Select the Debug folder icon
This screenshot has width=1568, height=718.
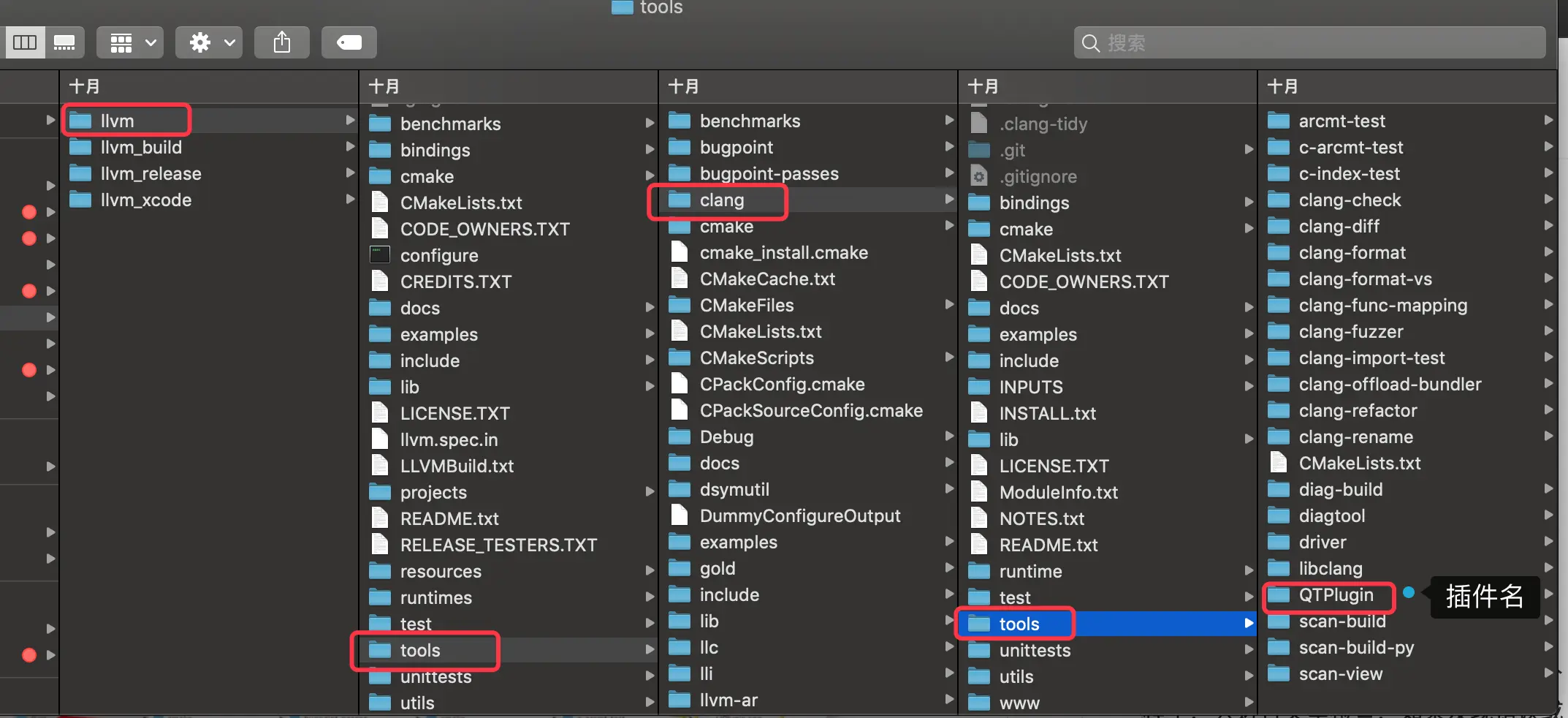coord(680,437)
